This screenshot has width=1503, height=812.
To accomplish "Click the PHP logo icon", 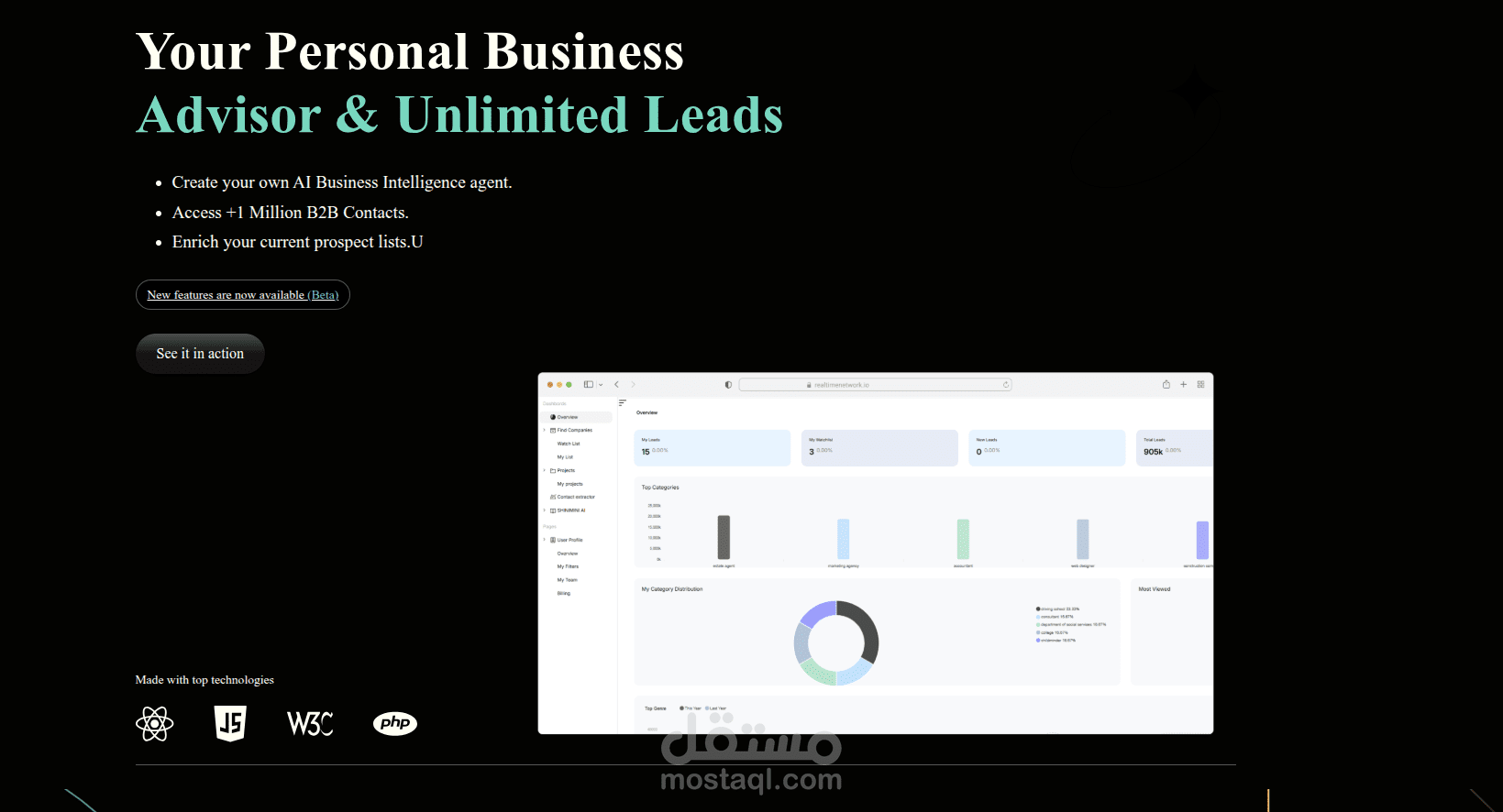I will coord(395,723).
